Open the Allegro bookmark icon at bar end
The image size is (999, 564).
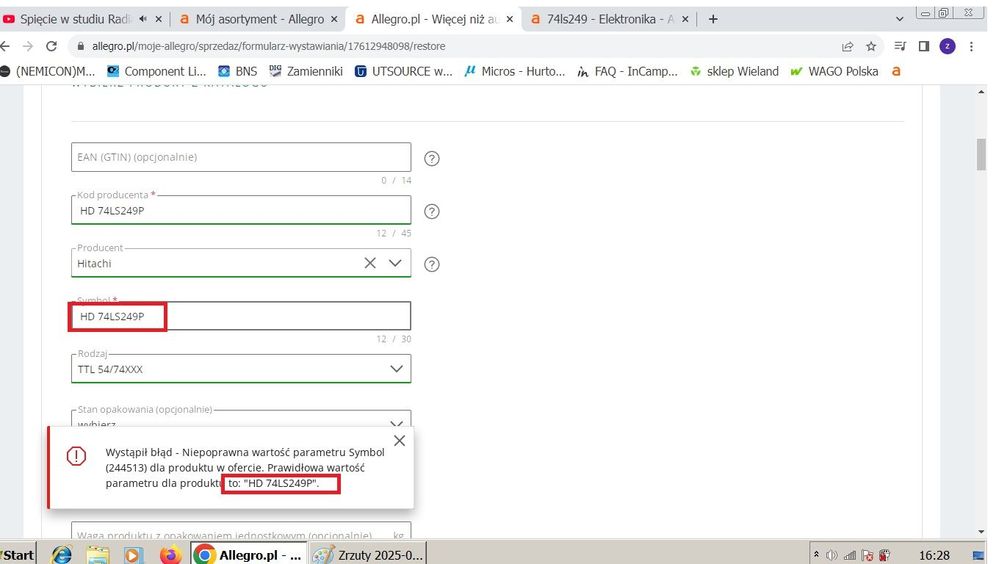pyautogui.click(x=896, y=71)
